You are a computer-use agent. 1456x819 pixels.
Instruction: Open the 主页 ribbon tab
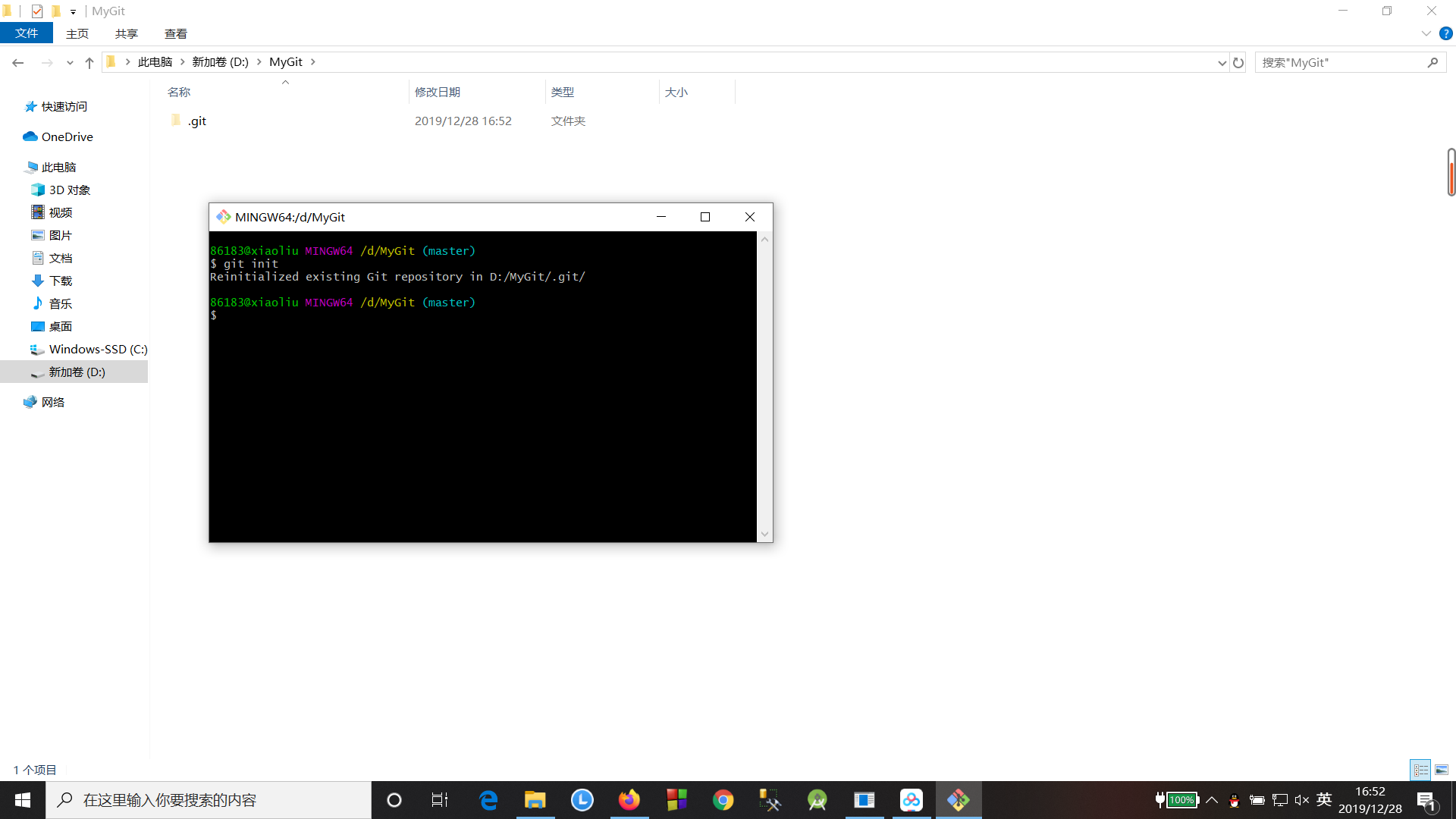point(77,33)
